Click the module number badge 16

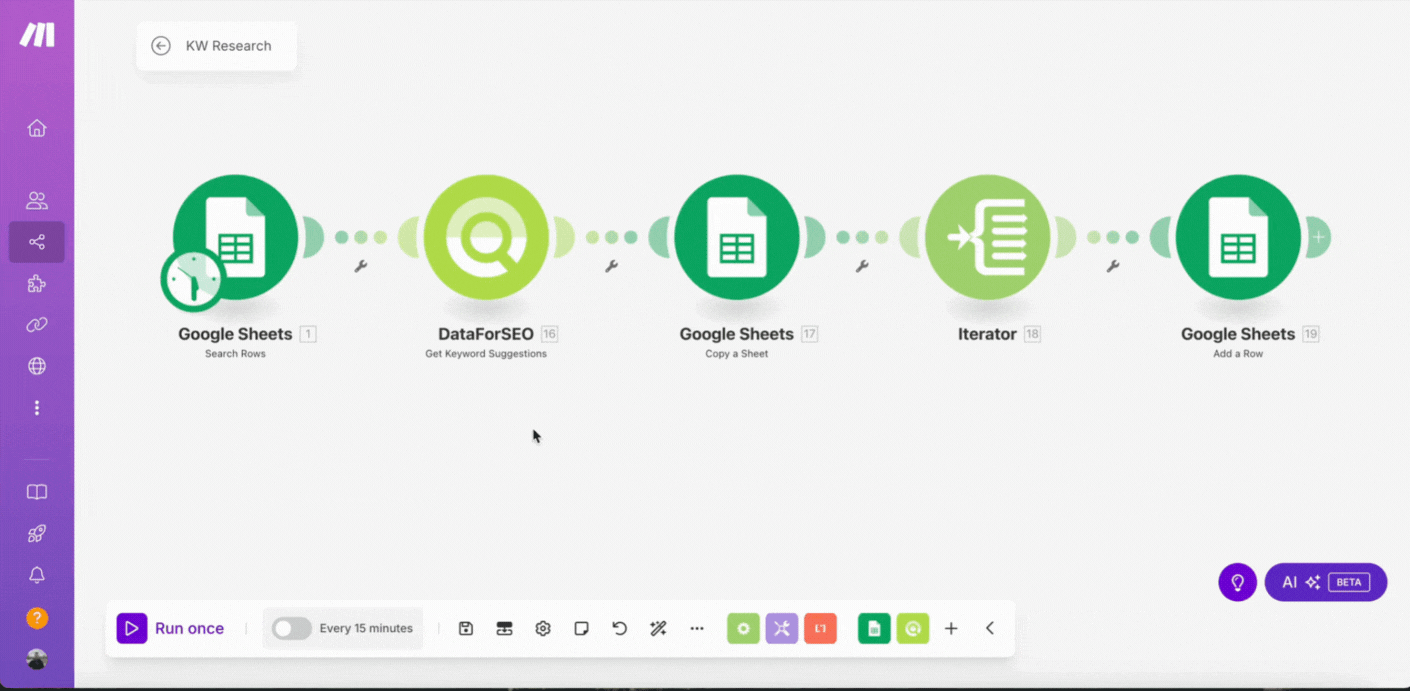click(549, 334)
